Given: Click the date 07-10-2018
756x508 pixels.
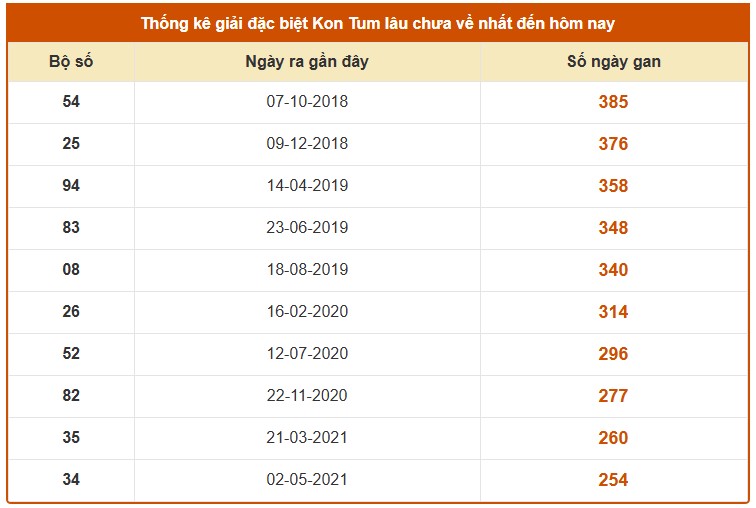Looking at the screenshot, I should coord(307,102).
